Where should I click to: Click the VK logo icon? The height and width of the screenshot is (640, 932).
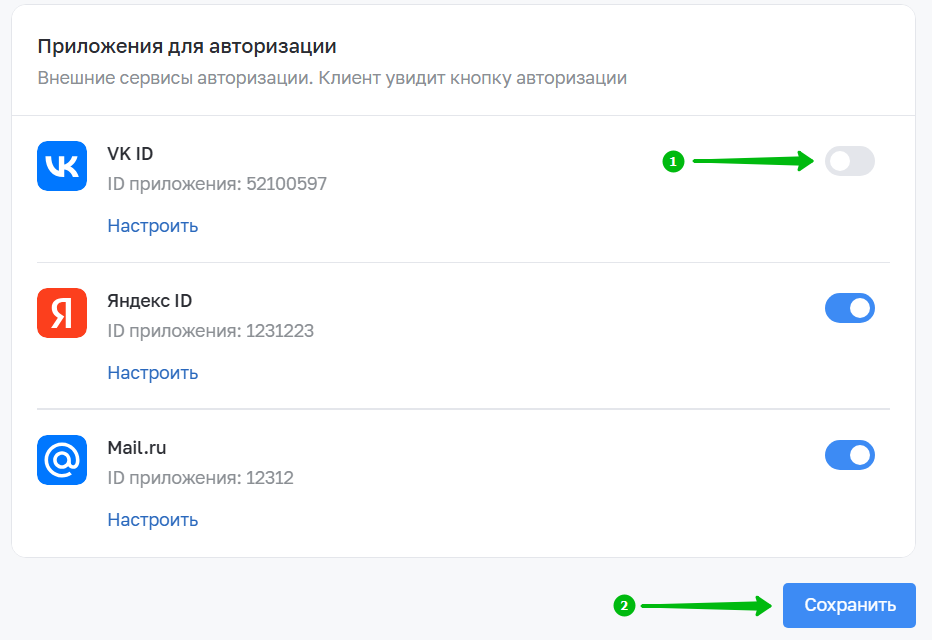62,166
